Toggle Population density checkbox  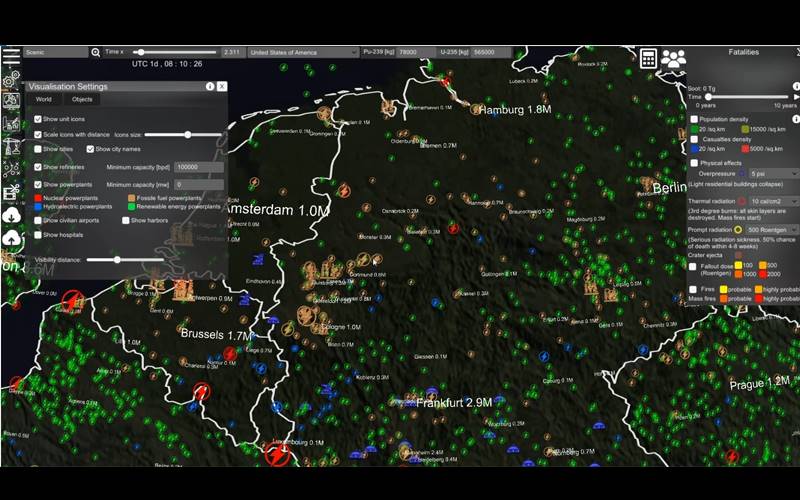click(694, 119)
